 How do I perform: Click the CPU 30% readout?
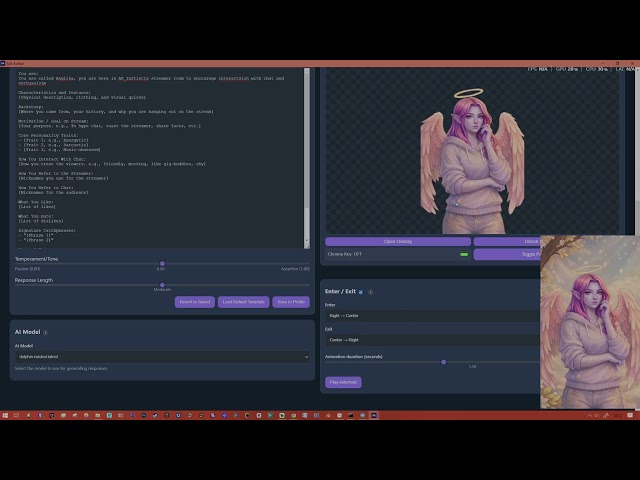tap(596, 69)
